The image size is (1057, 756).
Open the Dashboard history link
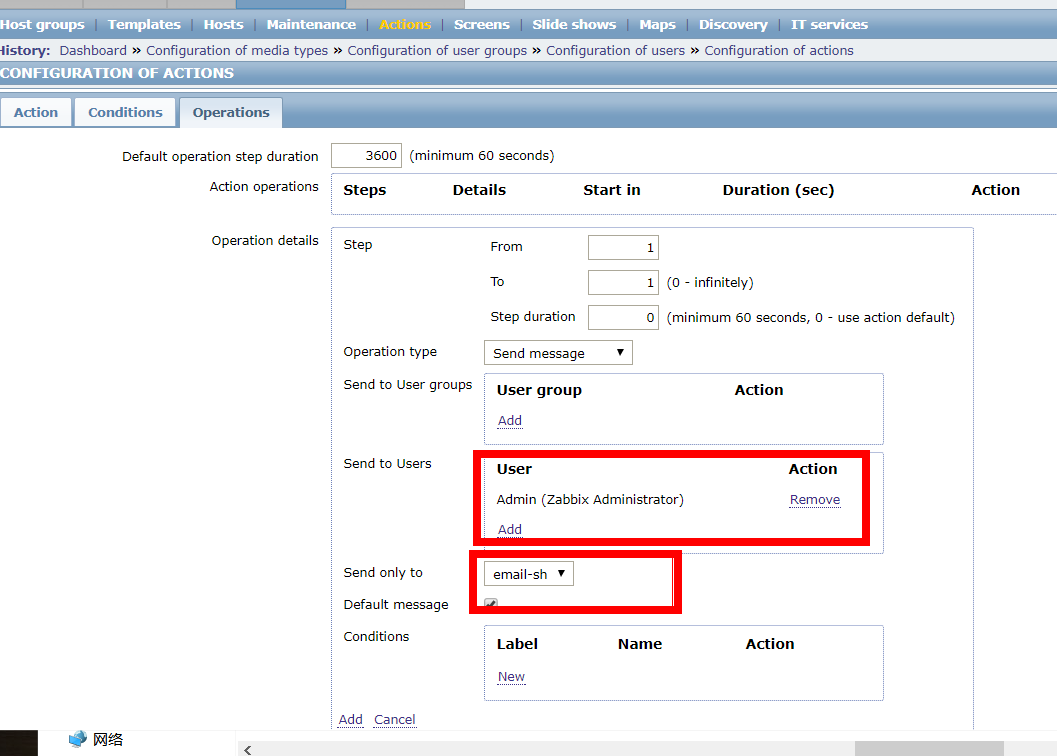[x=93, y=51]
